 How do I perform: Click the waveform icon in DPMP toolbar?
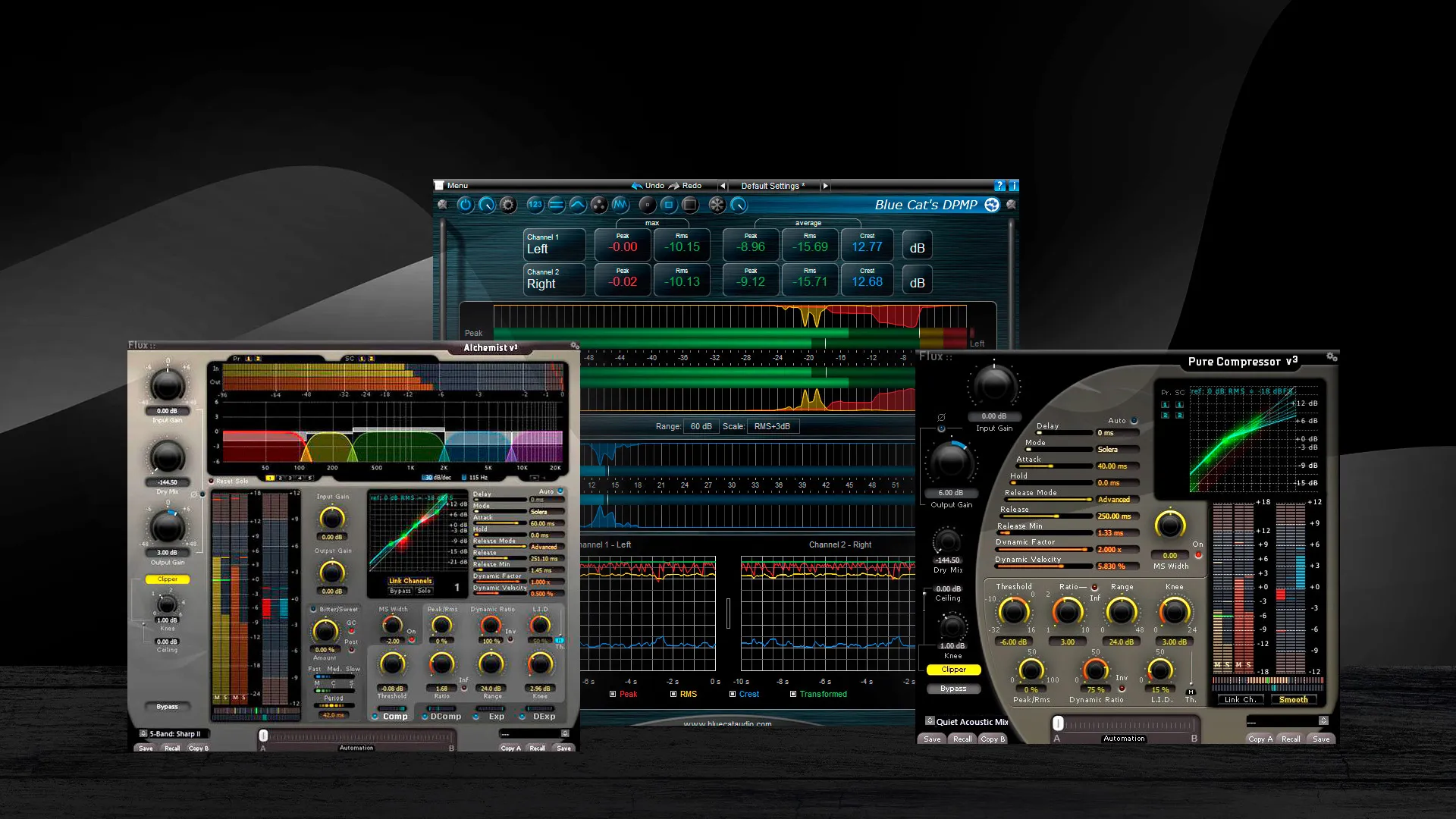click(620, 205)
